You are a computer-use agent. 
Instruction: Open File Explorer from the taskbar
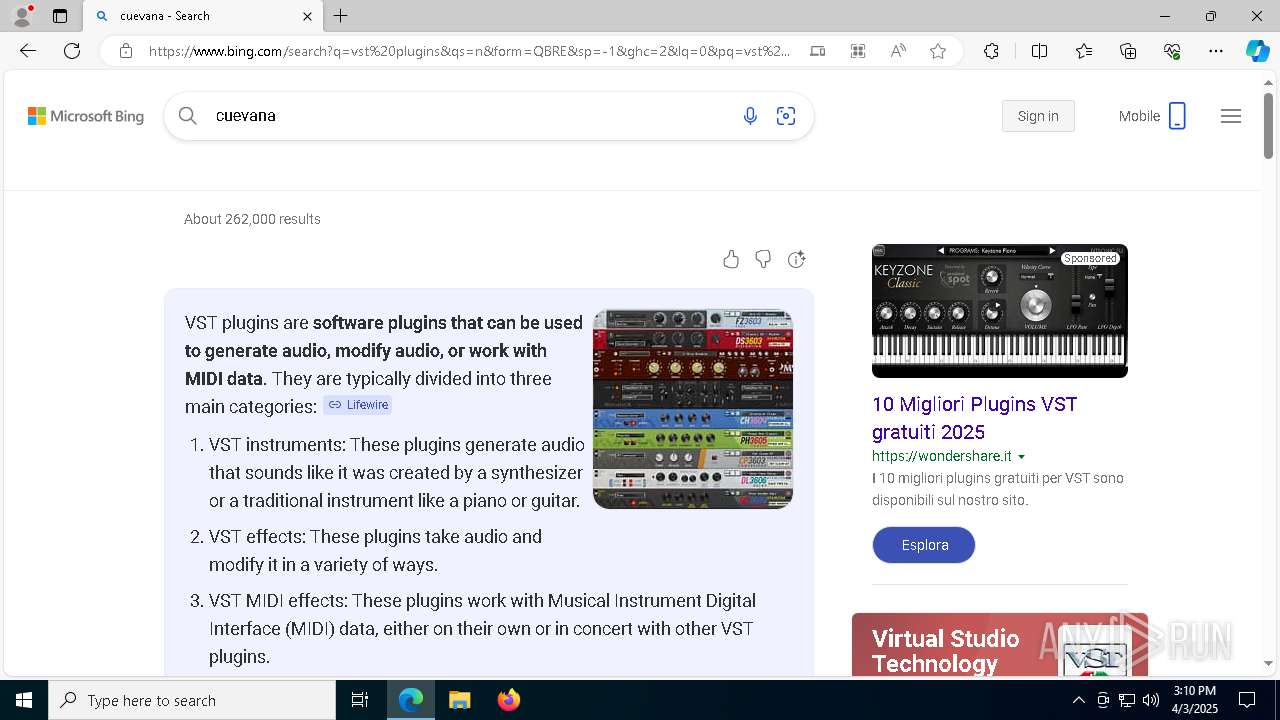pos(459,700)
